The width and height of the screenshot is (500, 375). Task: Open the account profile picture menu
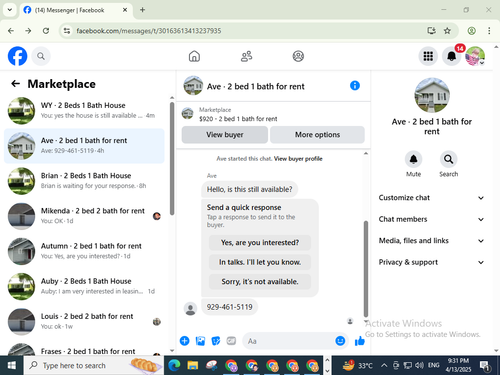pos(475,56)
